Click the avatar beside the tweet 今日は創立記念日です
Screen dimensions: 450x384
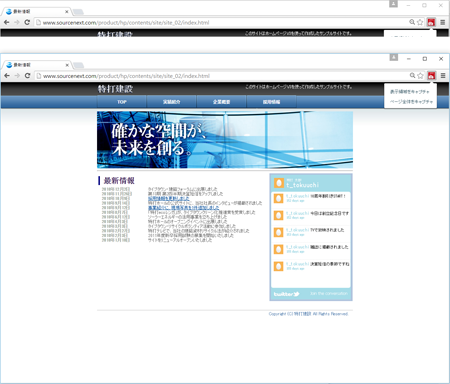(x=278, y=215)
